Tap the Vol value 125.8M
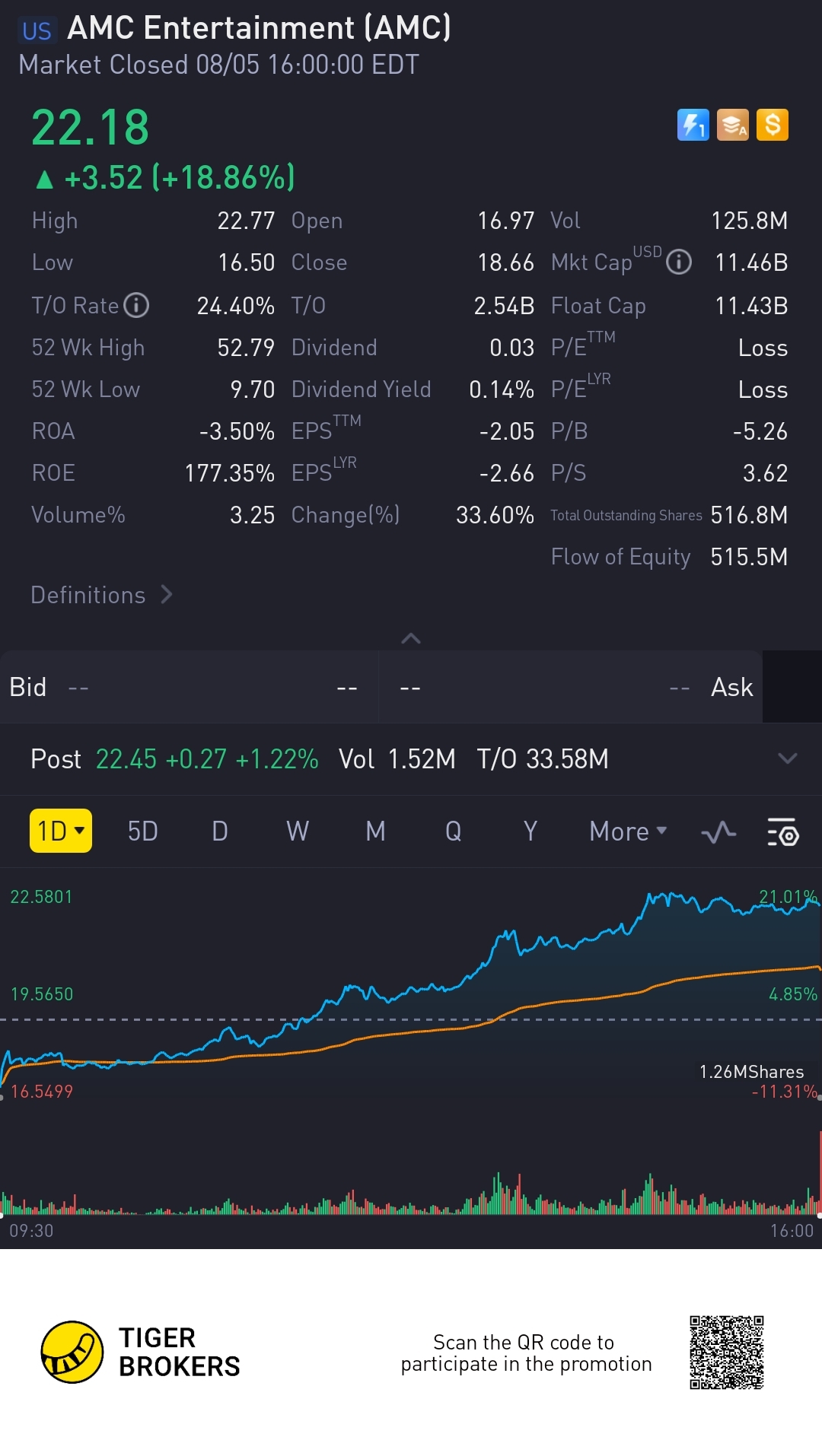This screenshot has height=1456, width=822. click(750, 221)
